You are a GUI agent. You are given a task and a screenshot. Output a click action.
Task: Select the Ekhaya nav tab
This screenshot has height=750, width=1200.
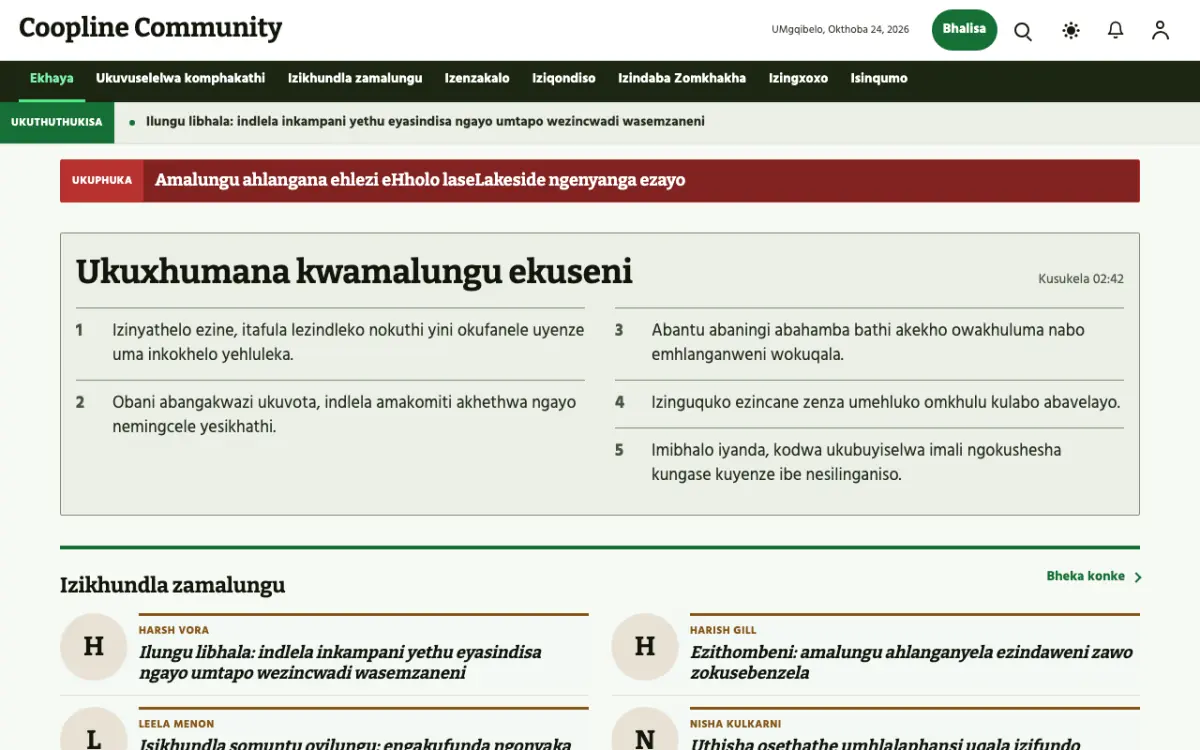click(x=52, y=78)
